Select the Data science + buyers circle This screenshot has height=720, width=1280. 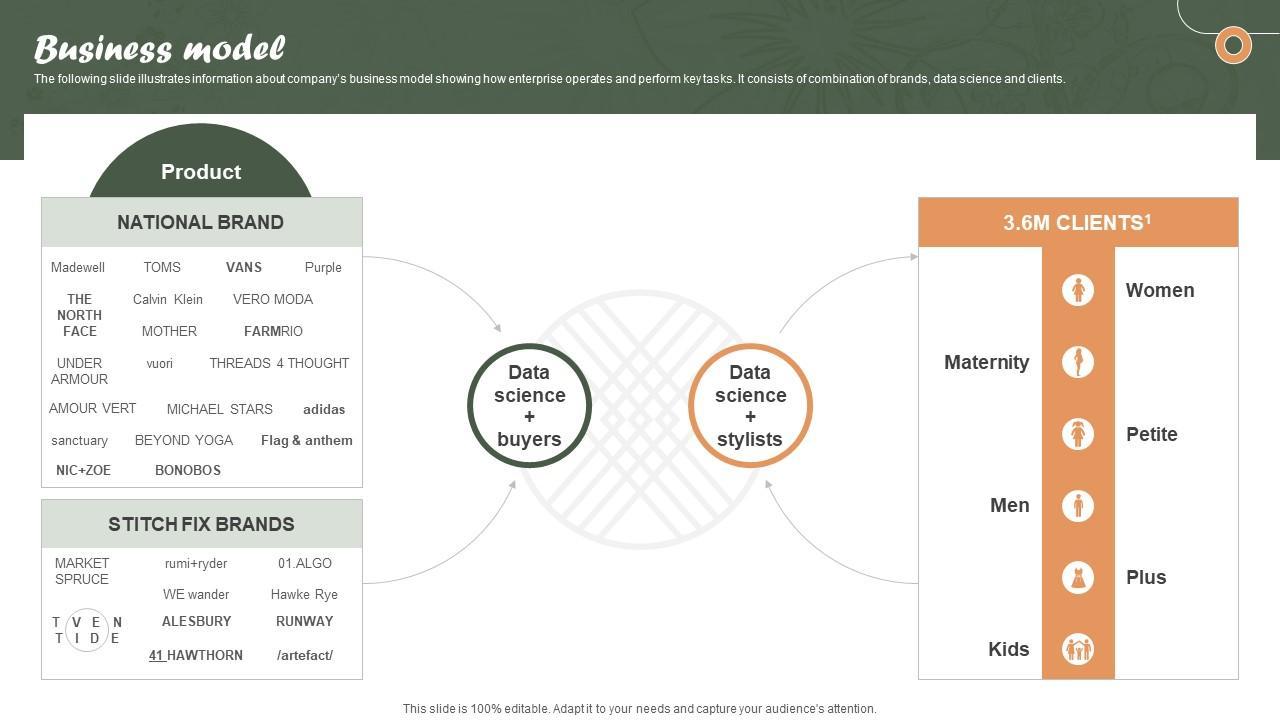529,405
